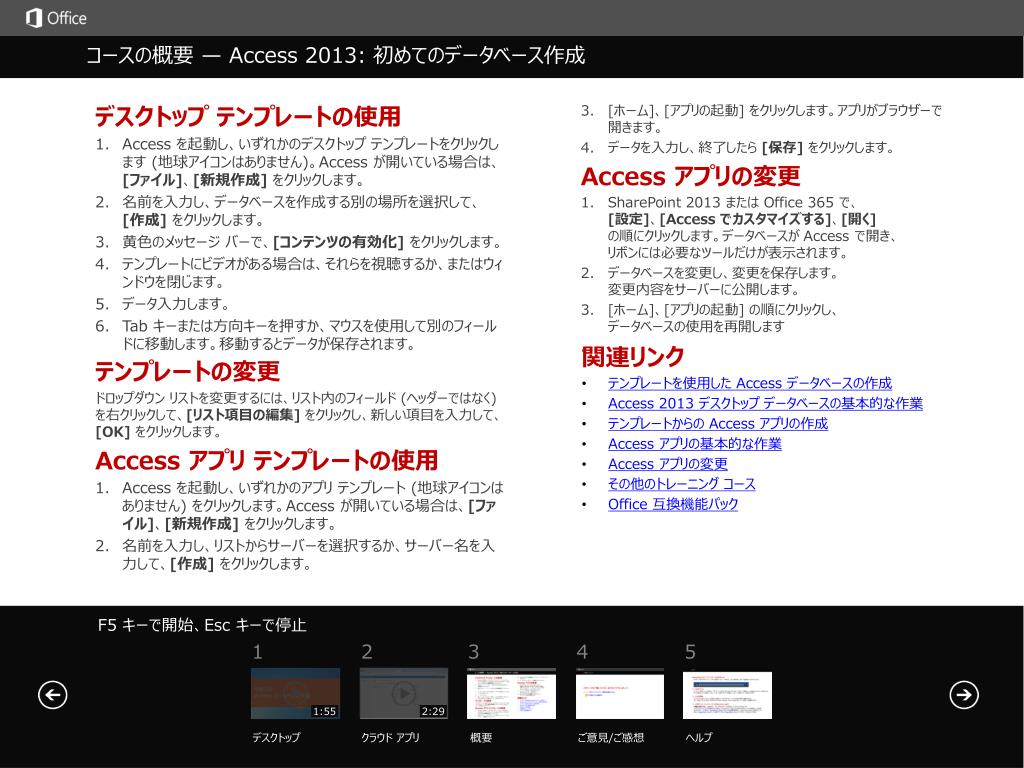The width and height of the screenshot is (1024, 768).
Task: Click step text 黄色のメッセージ バーで、[コンテンツの有効化]
Action: [312, 242]
